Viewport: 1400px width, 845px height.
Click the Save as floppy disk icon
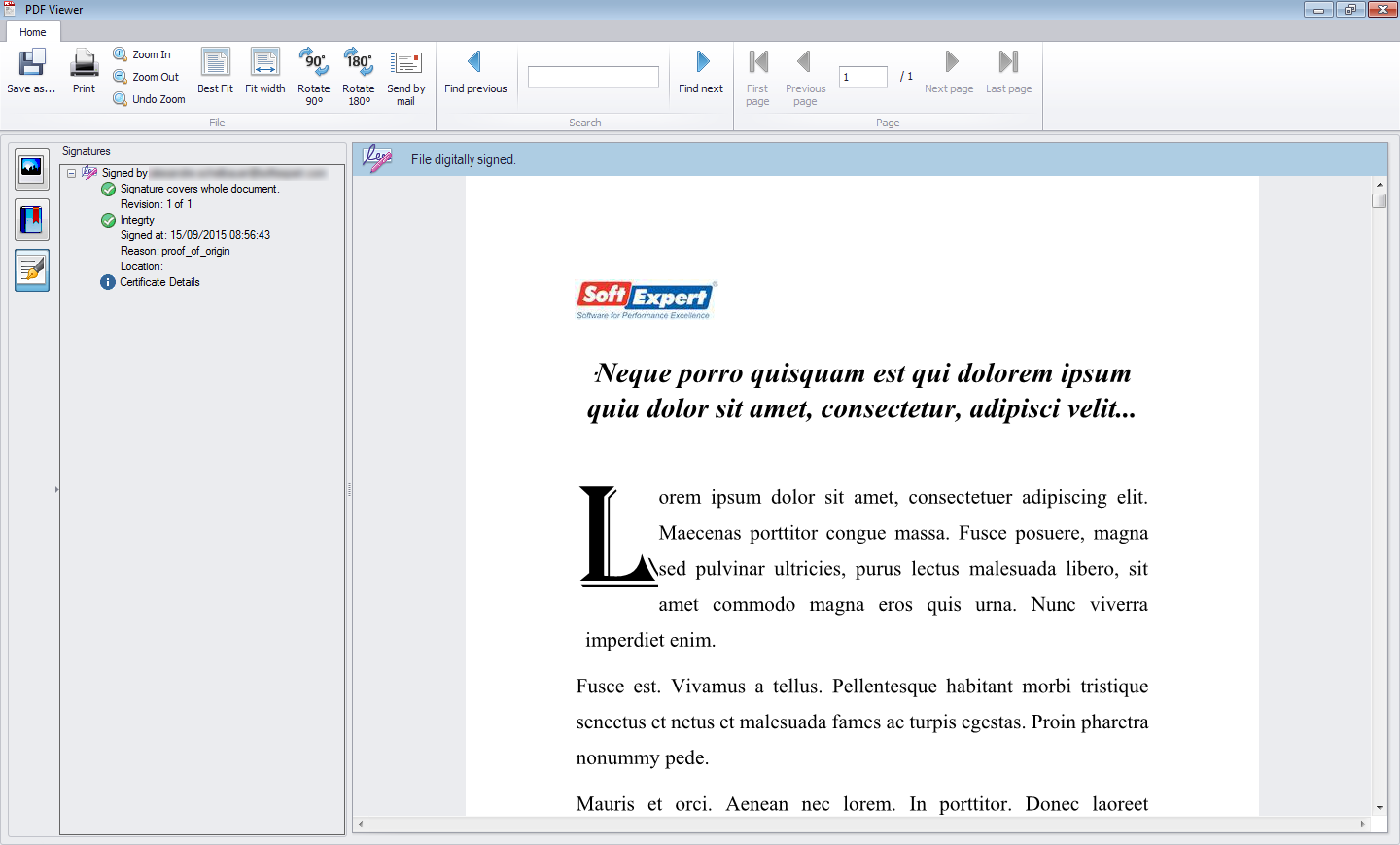click(32, 62)
